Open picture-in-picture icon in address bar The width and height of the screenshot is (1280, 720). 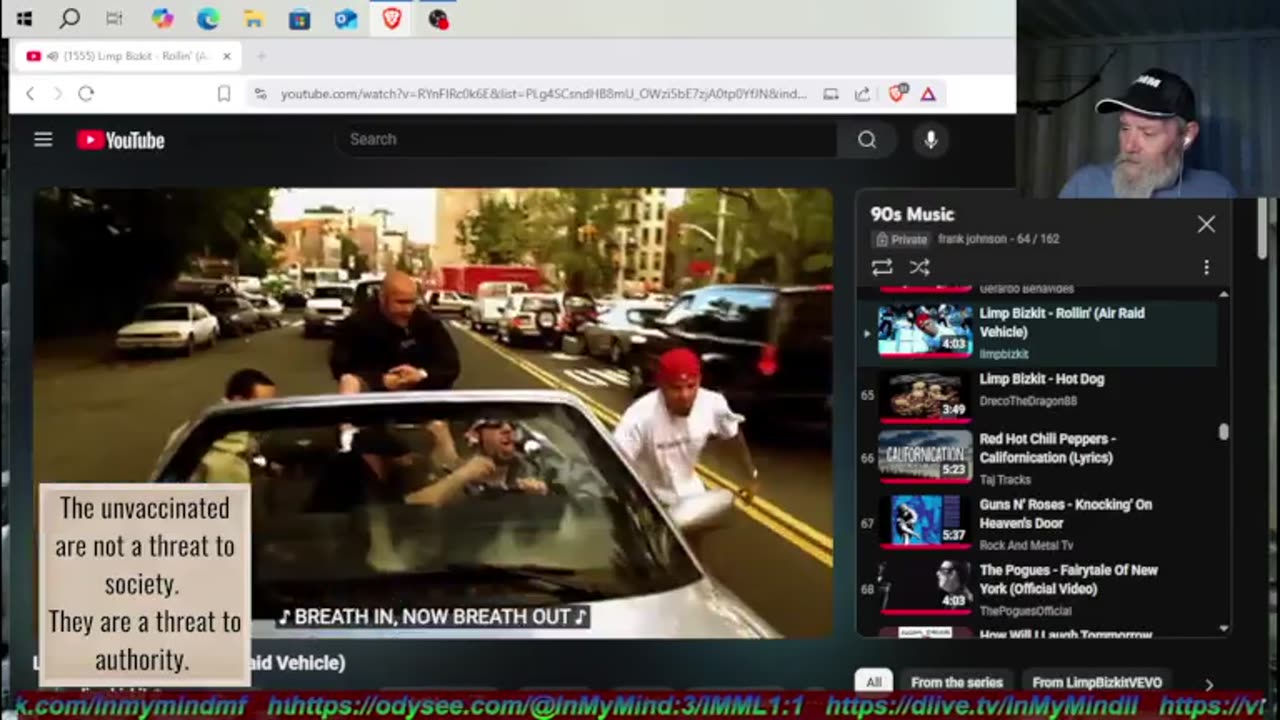click(x=830, y=93)
